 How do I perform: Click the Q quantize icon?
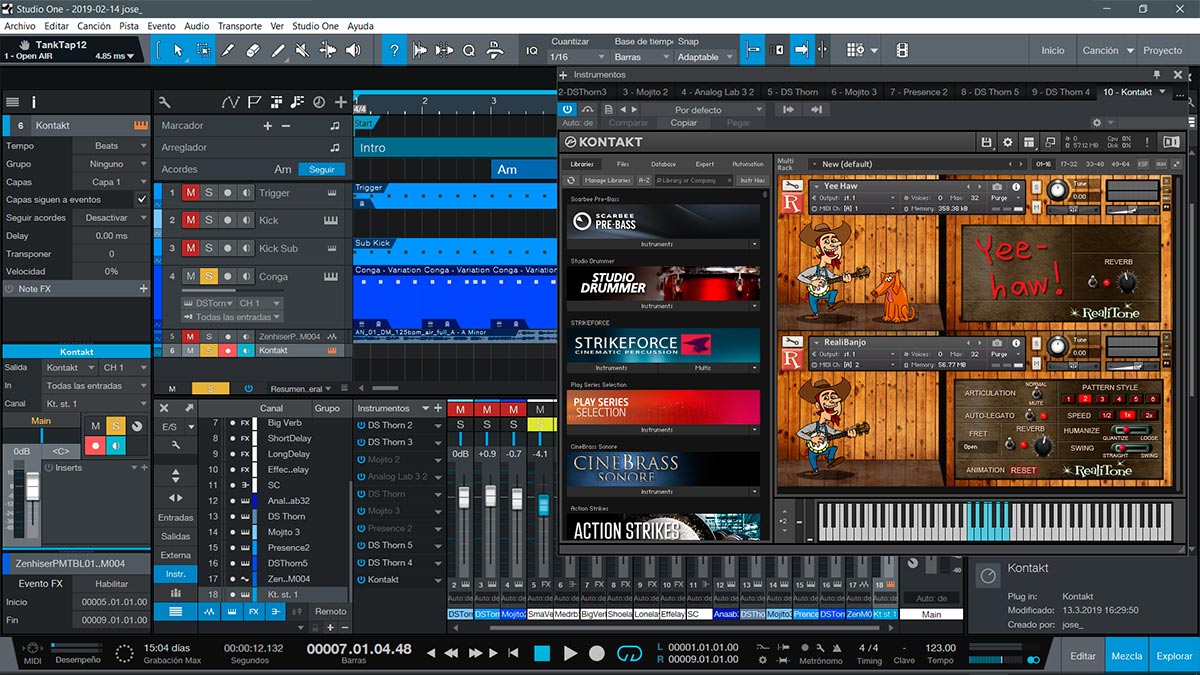[x=468, y=50]
